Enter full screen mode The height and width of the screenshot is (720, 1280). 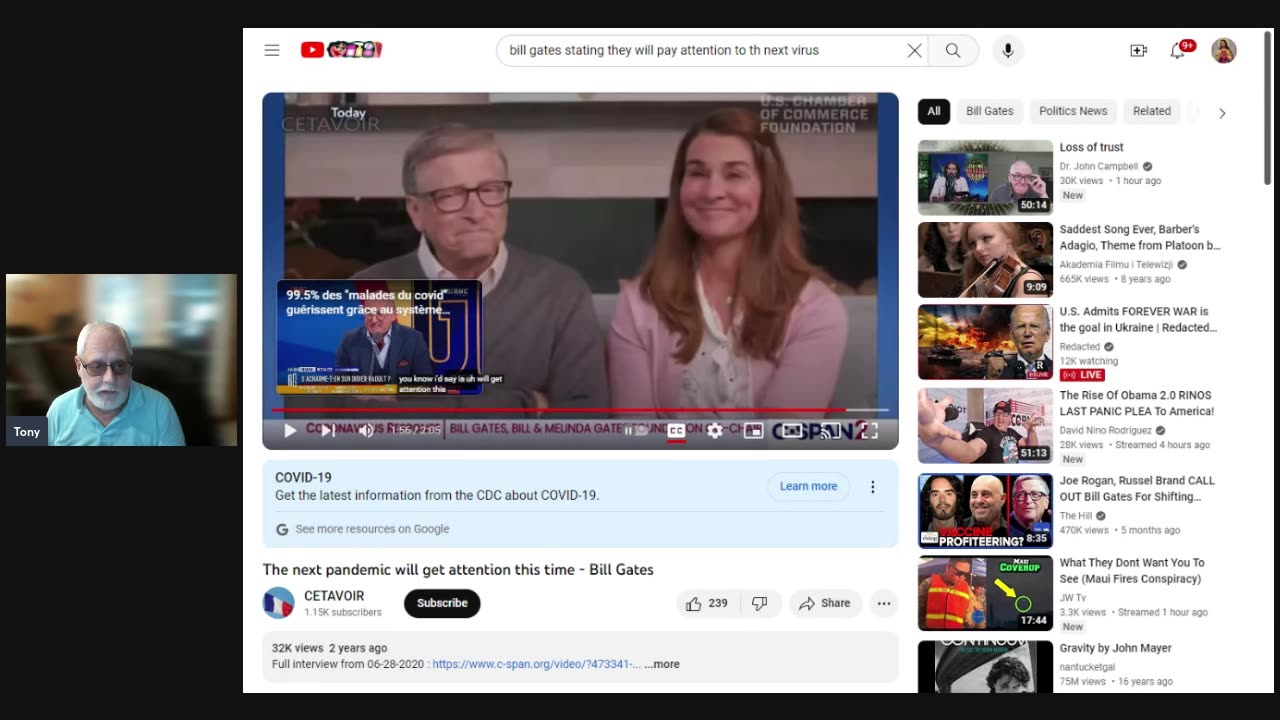[x=869, y=430]
